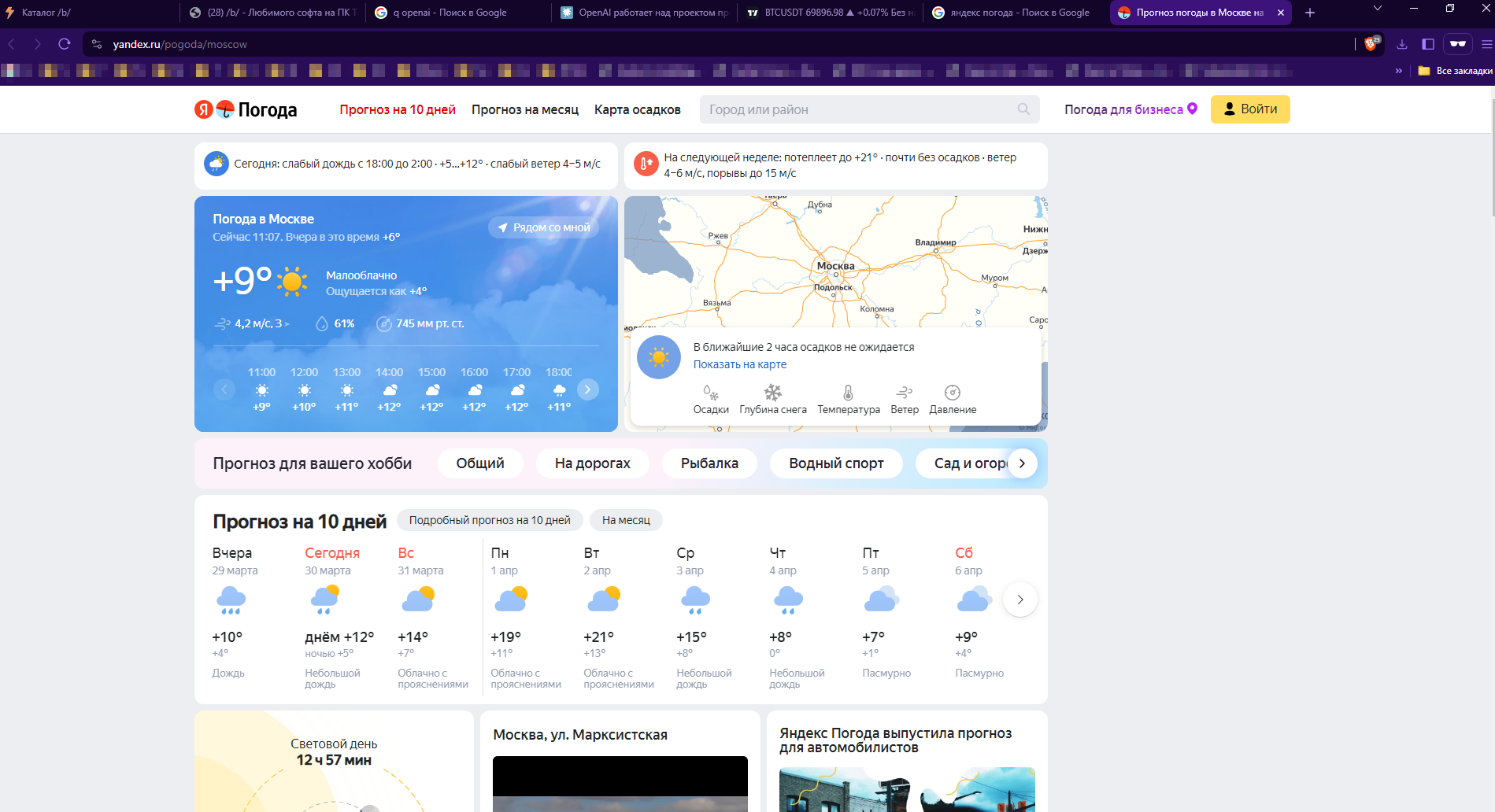1495x812 pixels.
Task: Click the browser address bar URL
Action: coord(179,44)
